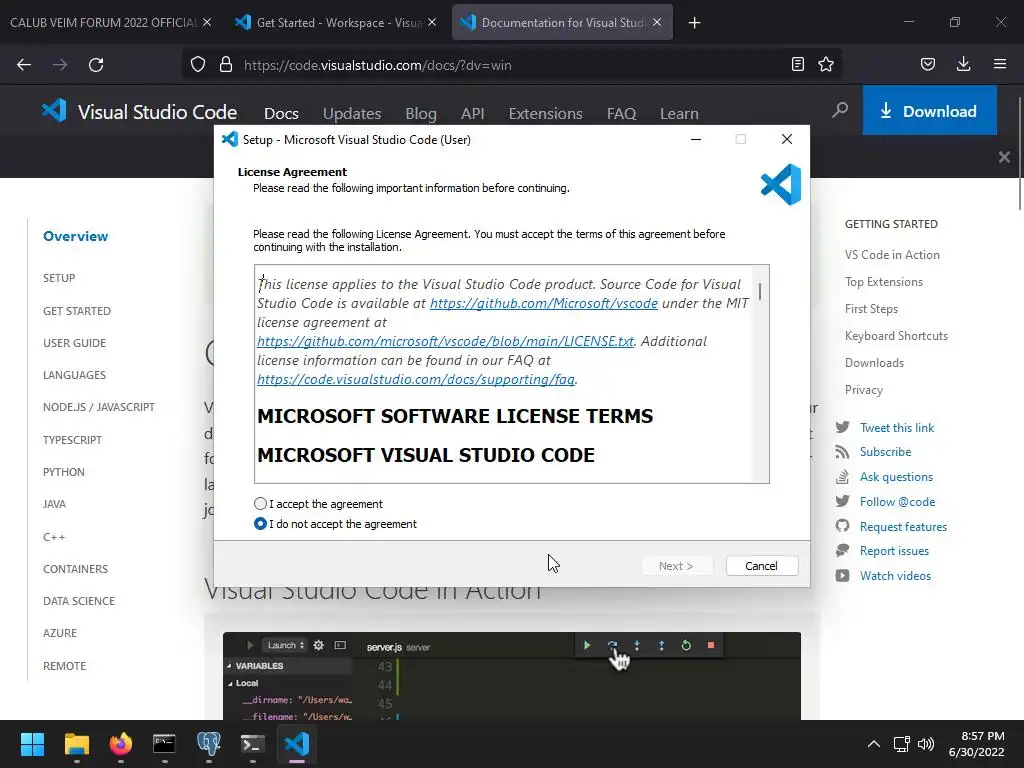The width and height of the screenshot is (1024, 768).
Task: Open the Updates nav item
Action: tap(352, 114)
